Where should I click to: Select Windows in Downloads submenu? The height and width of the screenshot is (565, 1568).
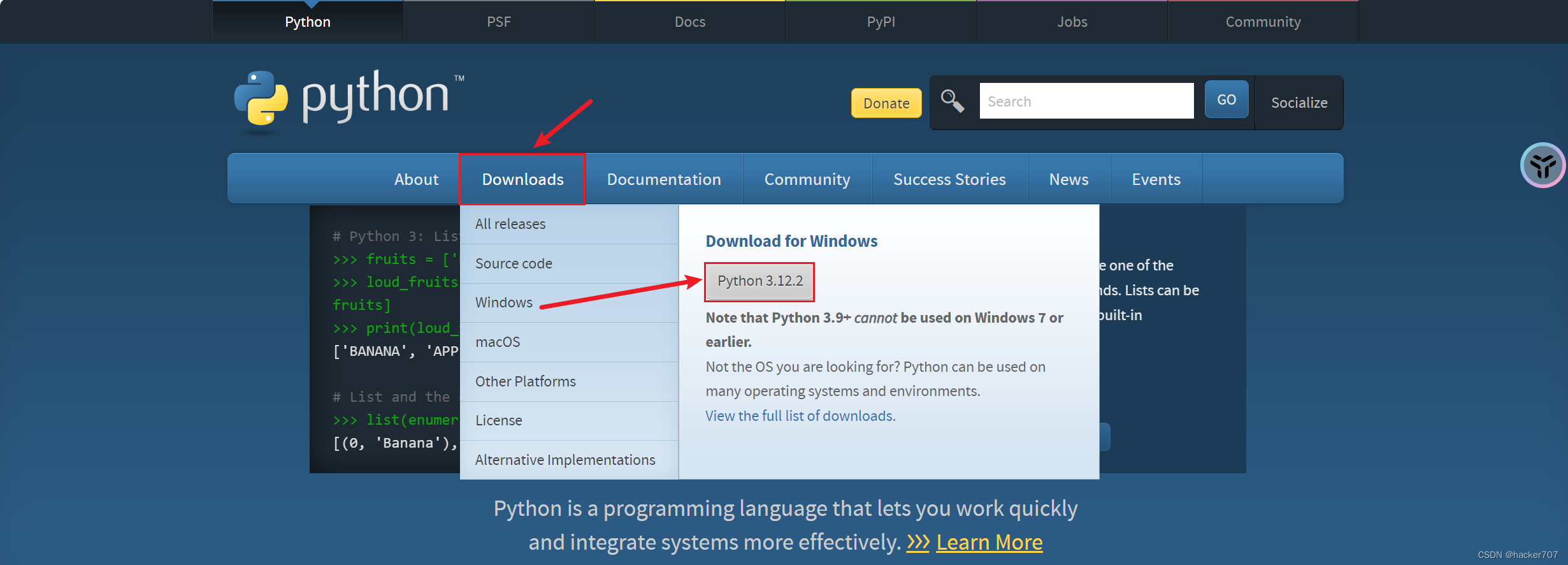pos(569,302)
